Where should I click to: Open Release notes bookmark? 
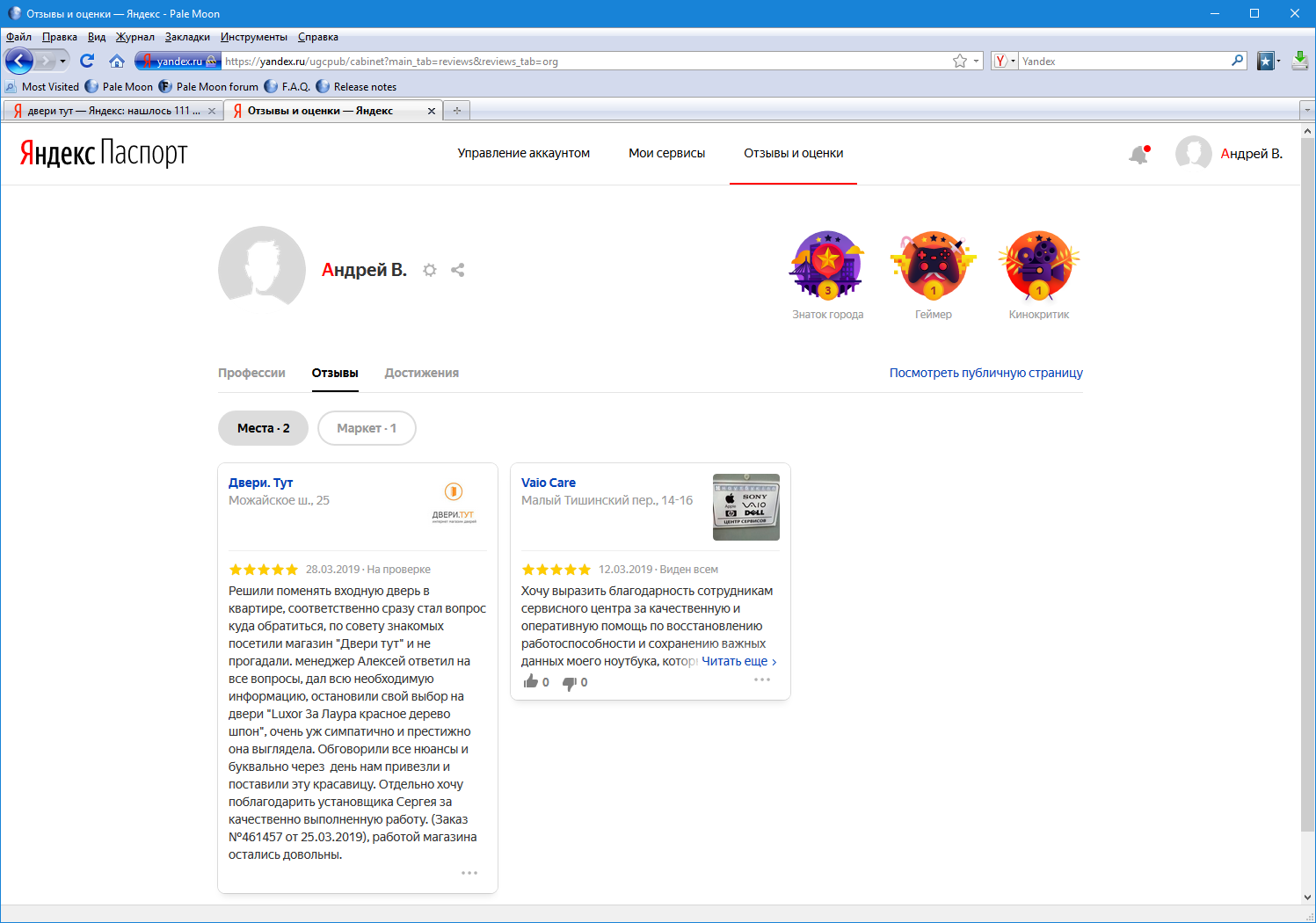tap(356, 87)
